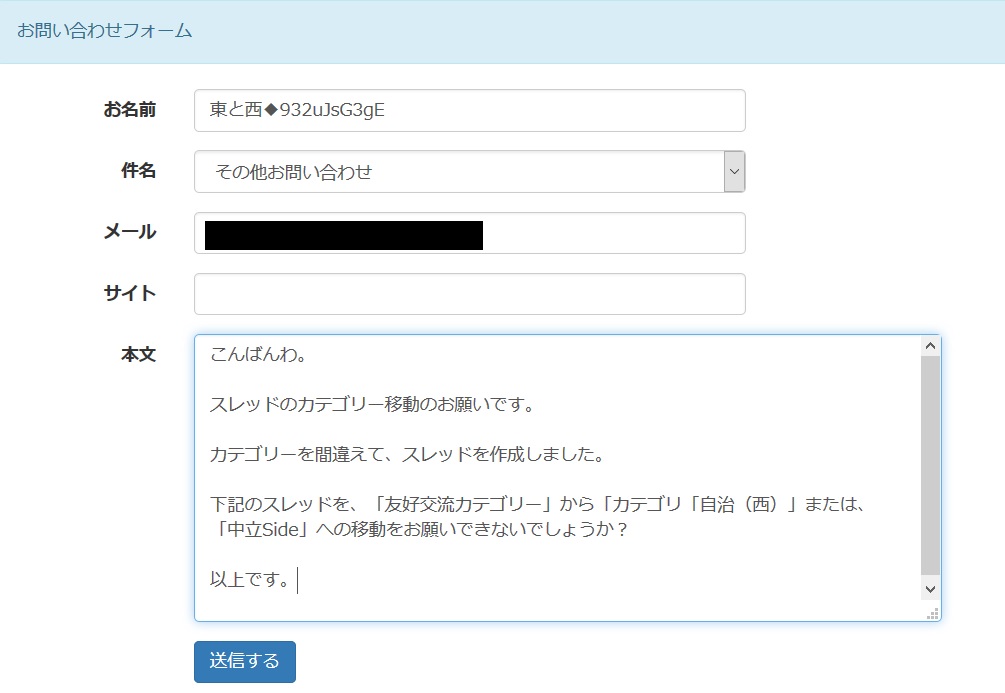1005x693 pixels.
Task: Click the scroll-down arrow in 本文 textarea
Action: coord(930,590)
